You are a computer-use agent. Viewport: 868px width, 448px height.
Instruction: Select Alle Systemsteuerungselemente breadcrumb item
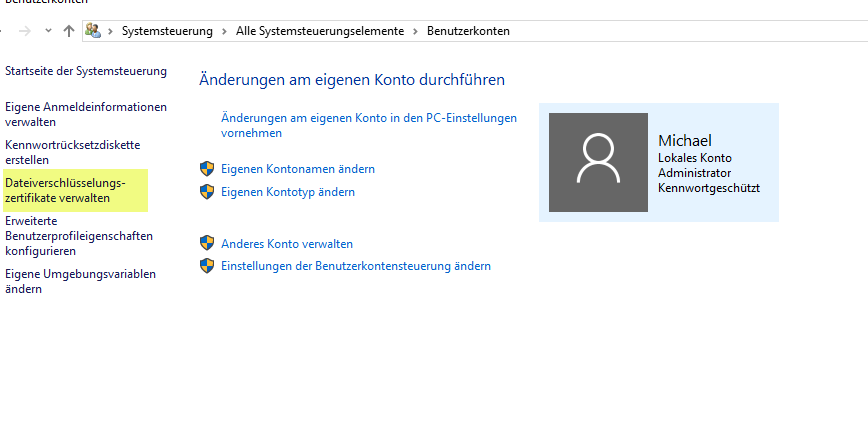click(320, 31)
